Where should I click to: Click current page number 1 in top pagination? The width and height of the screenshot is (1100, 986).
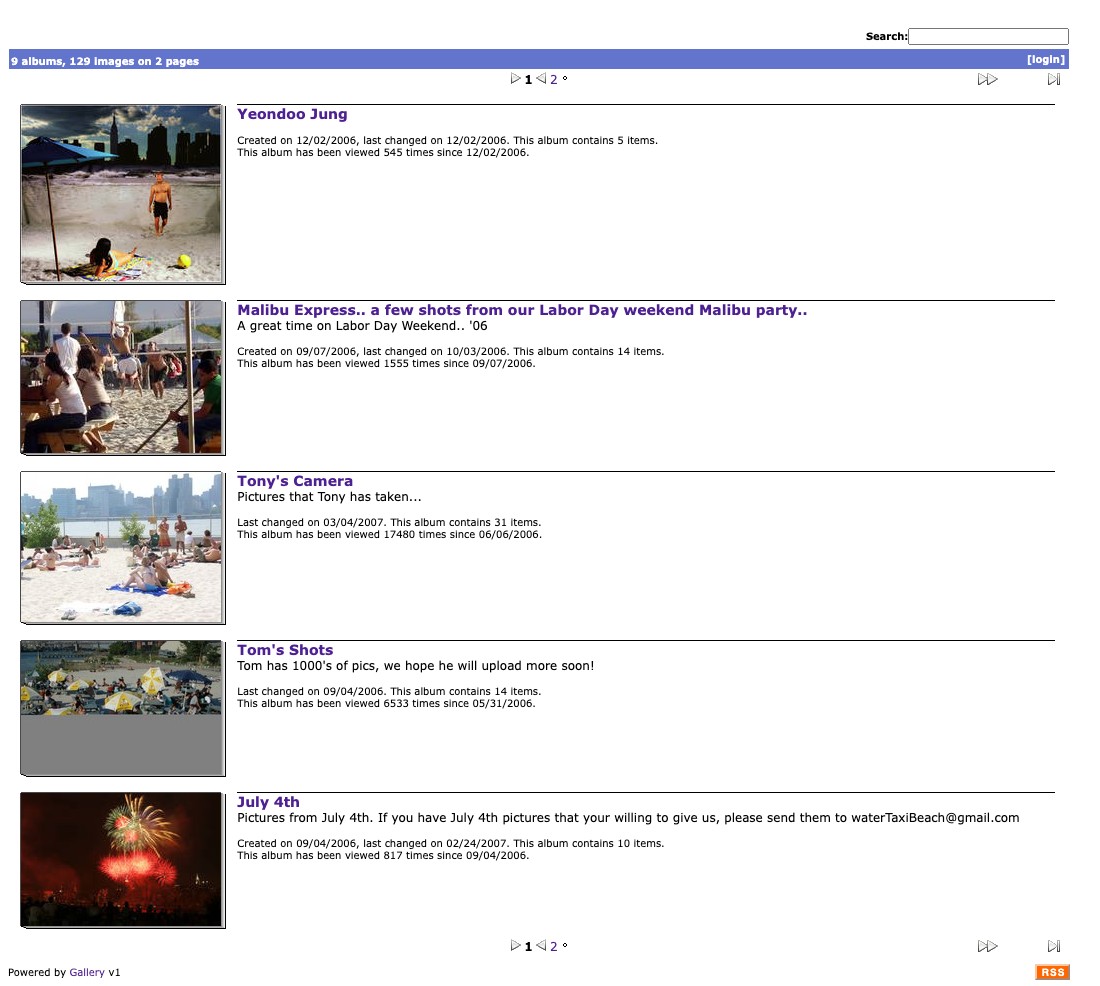[528, 79]
